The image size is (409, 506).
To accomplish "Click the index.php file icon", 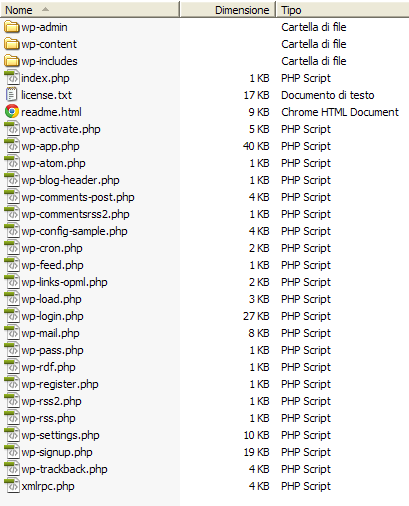I will [12, 78].
